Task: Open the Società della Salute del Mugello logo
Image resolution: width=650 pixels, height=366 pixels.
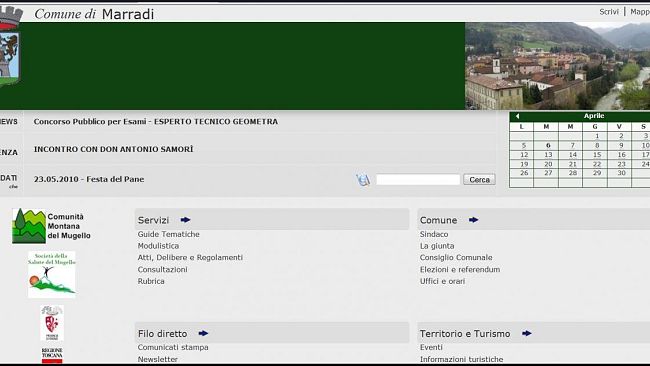Action: coord(52,274)
